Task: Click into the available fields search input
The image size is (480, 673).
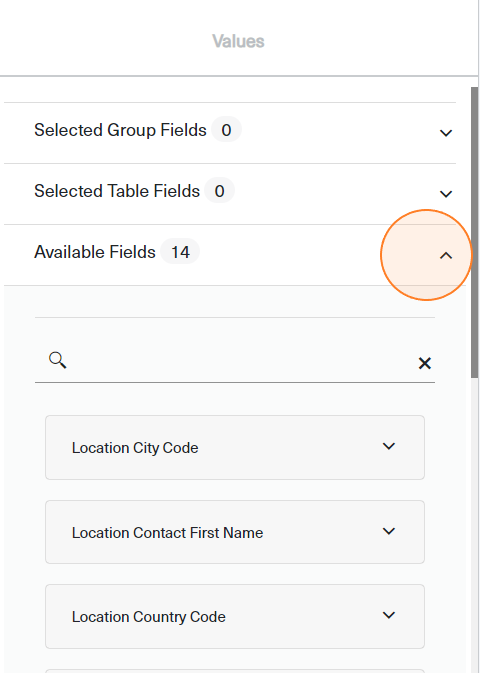Action: (240, 361)
